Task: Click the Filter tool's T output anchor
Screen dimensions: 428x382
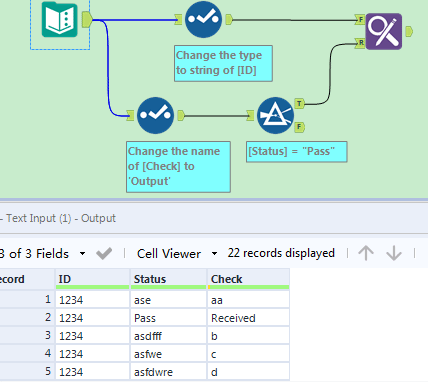Action: pos(299,104)
